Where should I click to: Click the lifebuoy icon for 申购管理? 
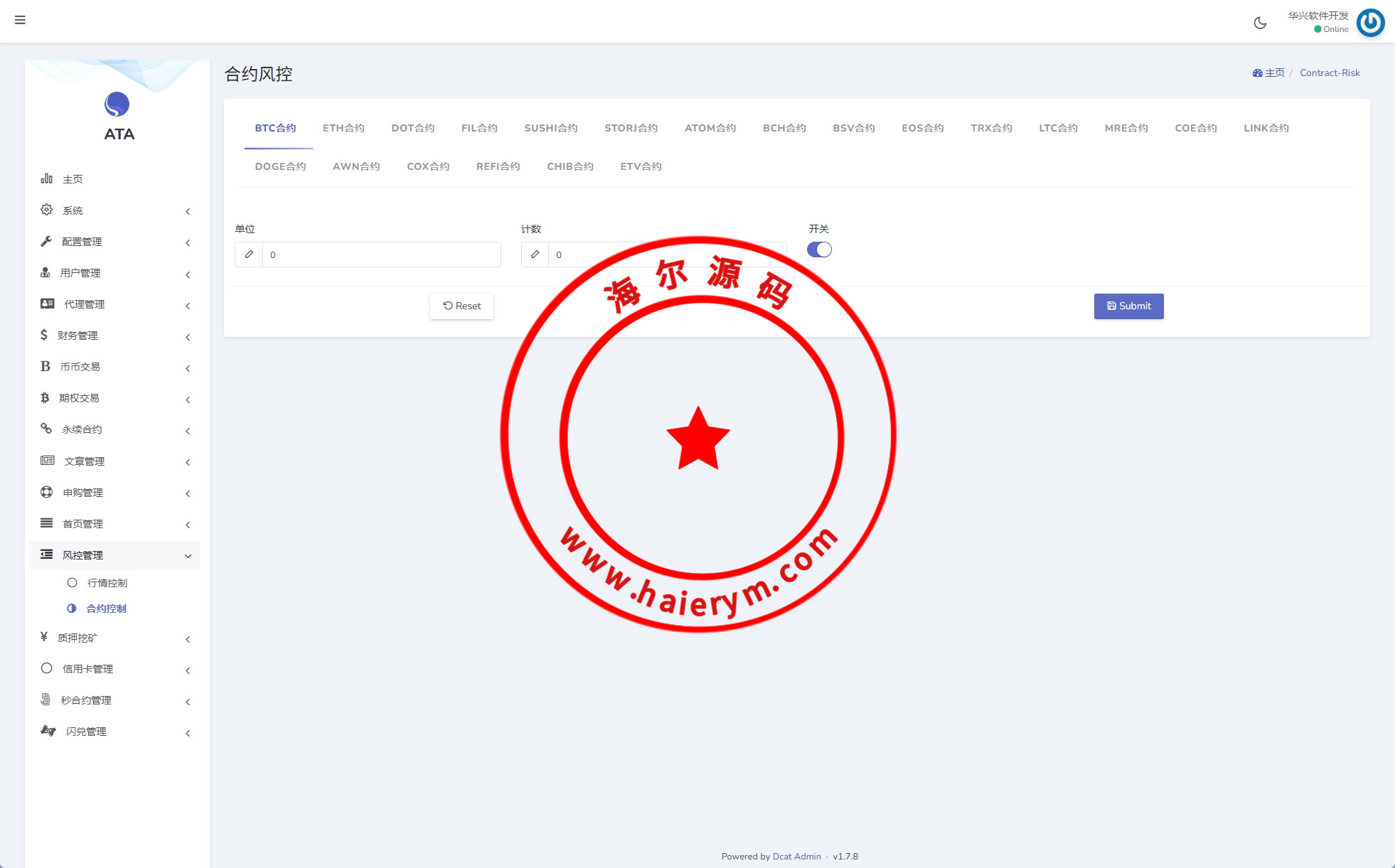46,492
